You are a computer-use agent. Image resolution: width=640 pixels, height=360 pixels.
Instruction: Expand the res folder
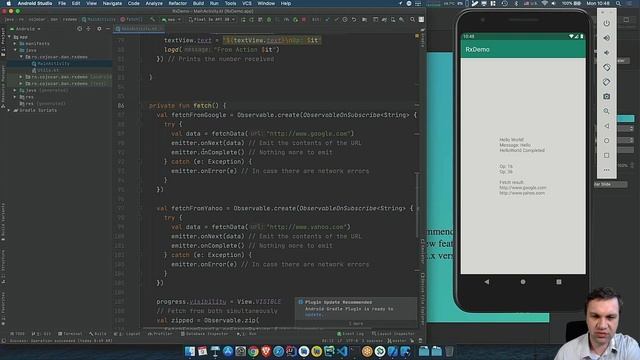[16, 97]
